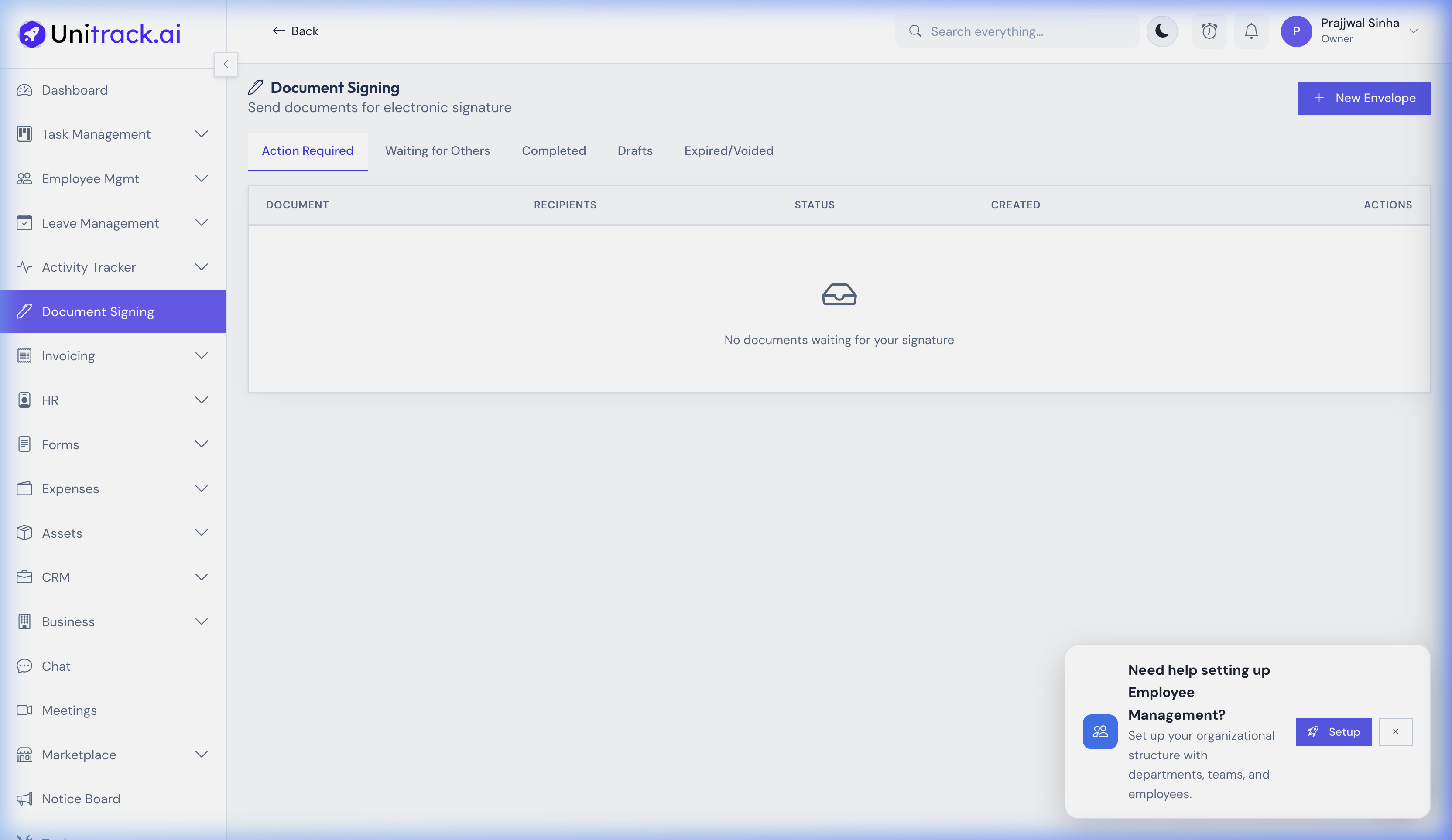Dismiss the Employee Management help popup
The height and width of the screenshot is (840, 1452).
click(1396, 732)
